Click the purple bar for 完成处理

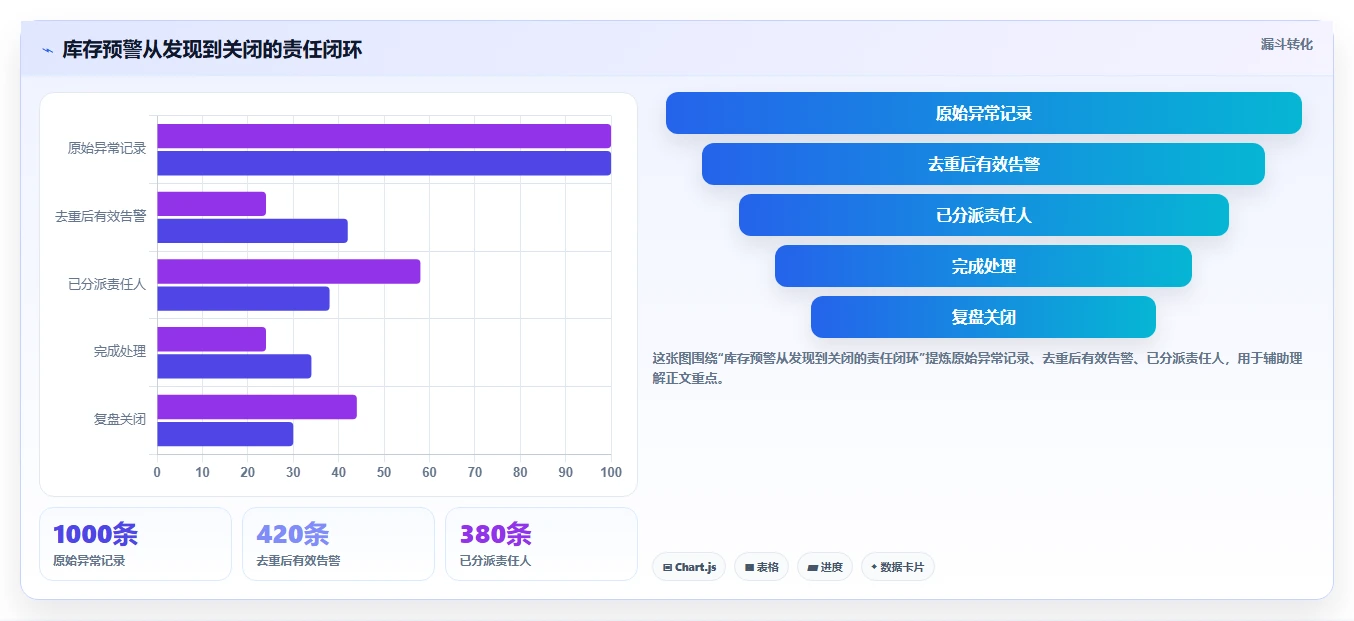click(x=211, y=339)
